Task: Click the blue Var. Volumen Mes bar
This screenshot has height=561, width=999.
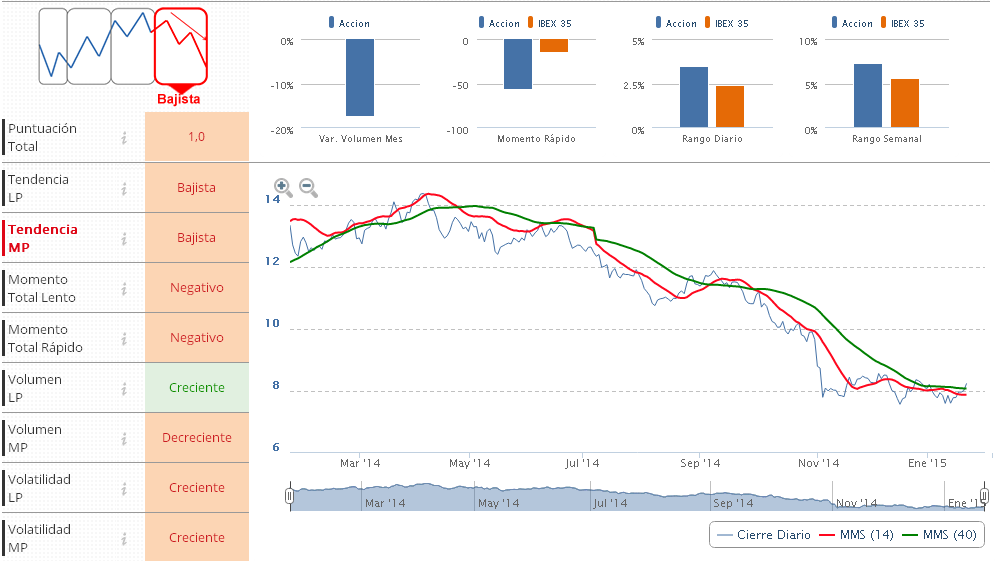Action: [x=360, y=78]
